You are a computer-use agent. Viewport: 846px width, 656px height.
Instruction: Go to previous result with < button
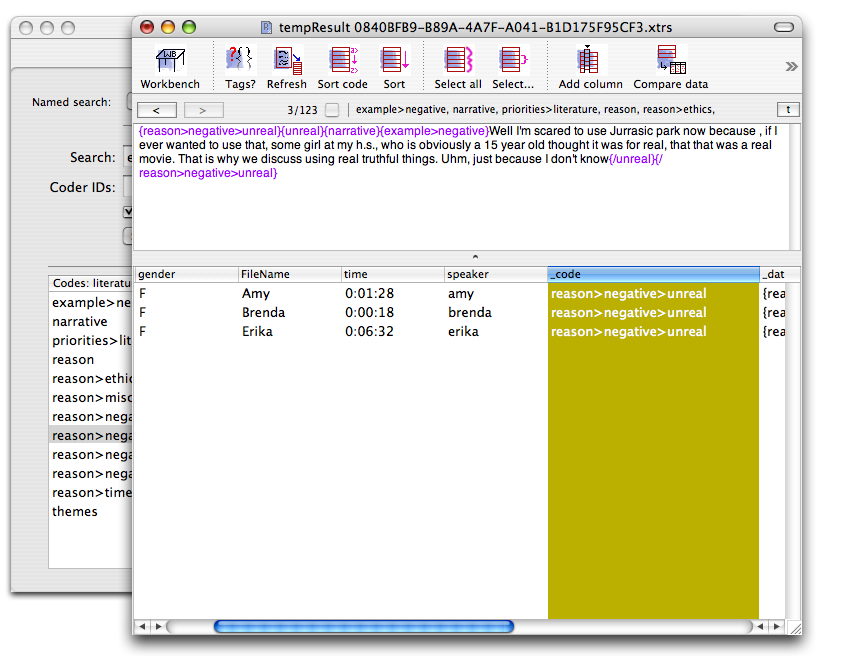point(156,110)
